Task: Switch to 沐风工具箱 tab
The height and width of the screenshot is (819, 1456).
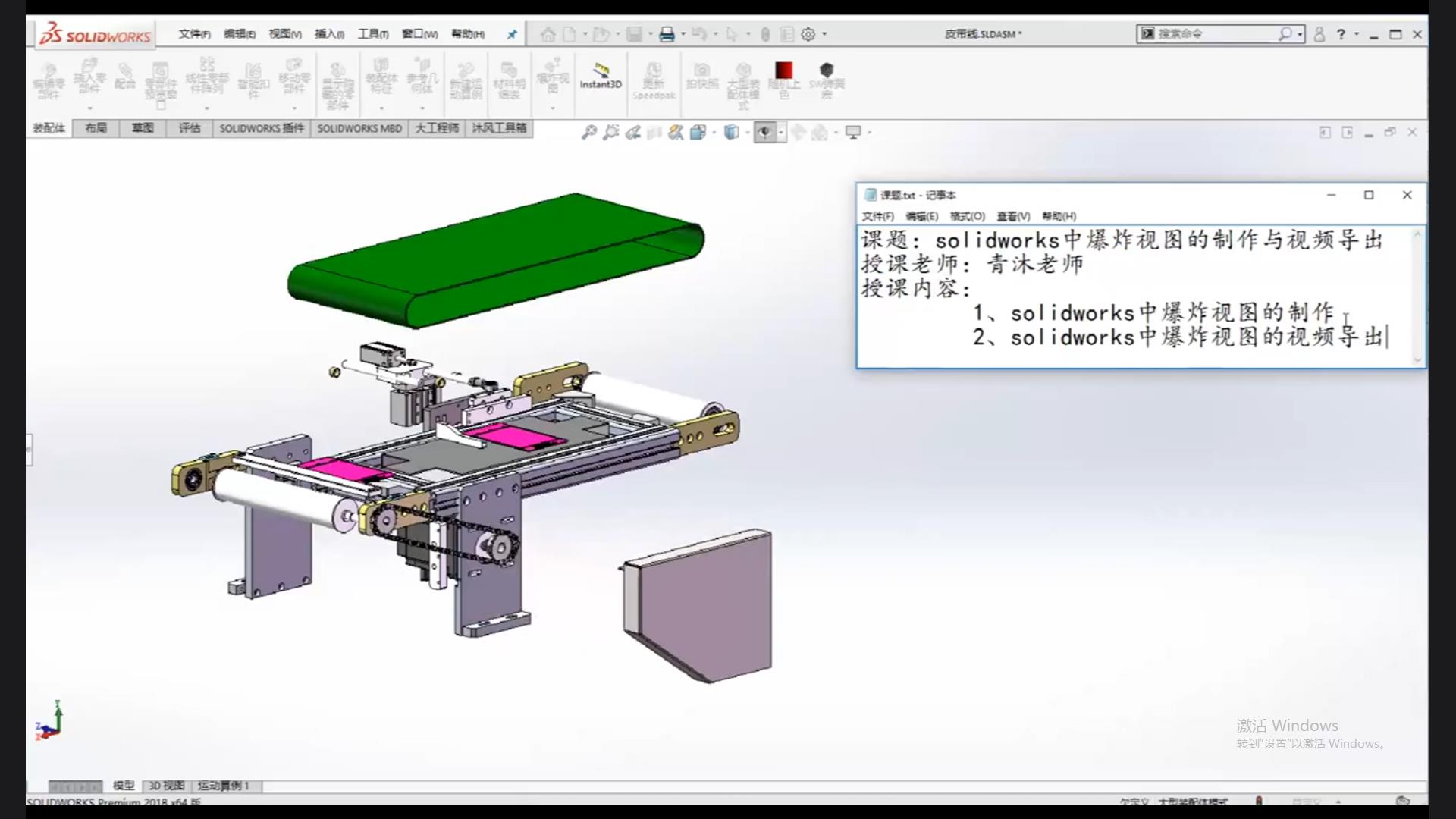Action: click(x=499, y=128)
